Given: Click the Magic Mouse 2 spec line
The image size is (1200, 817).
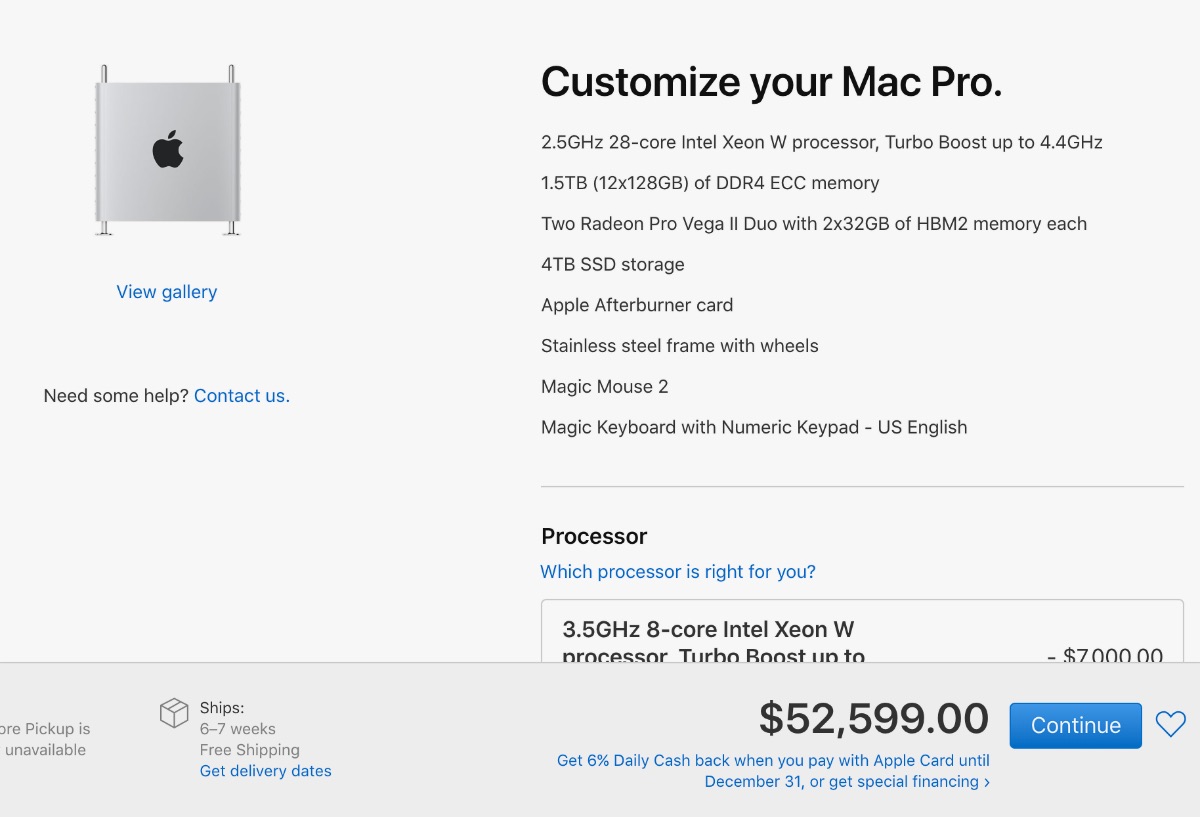Looking at the screenshot, I should coord(604,387).
